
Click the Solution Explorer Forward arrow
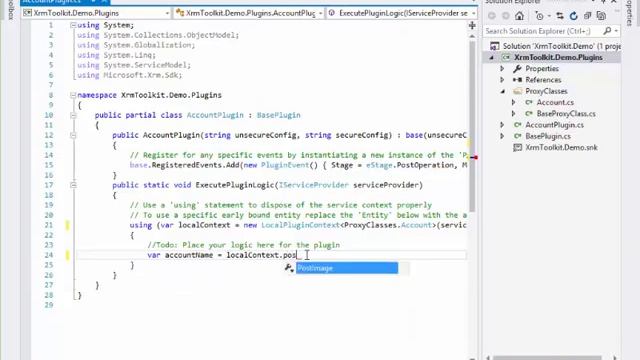(x=506, y=16)
